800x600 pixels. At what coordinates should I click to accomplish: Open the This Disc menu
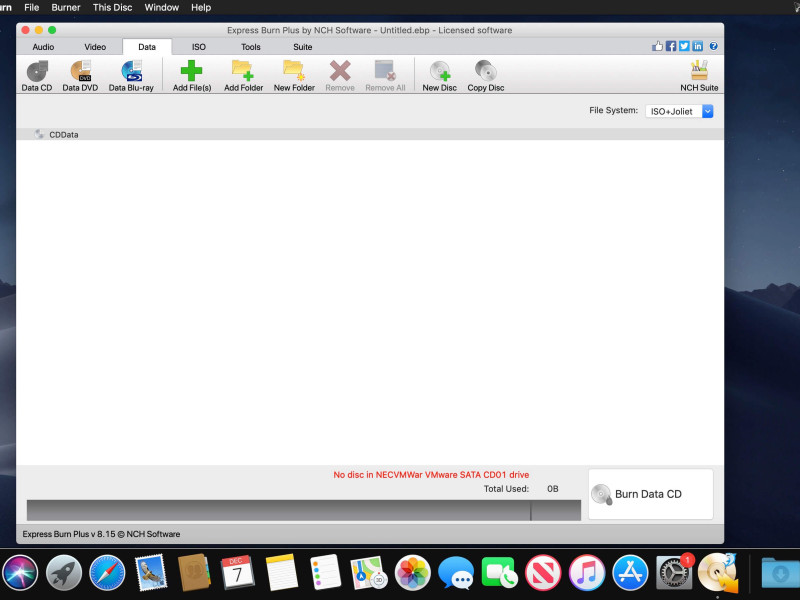pyautogui.click(x=112, y=8)
